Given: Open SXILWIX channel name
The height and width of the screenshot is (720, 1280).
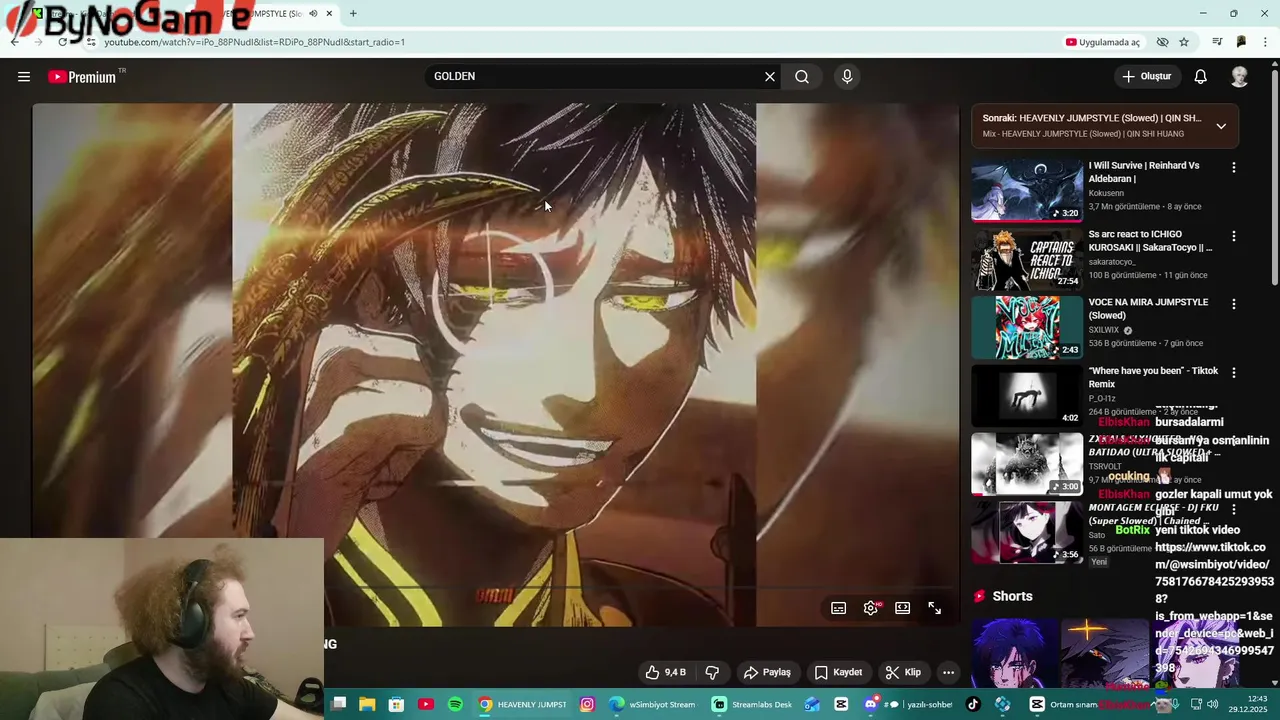Looking at the screenshot, I should (1104, 330).
